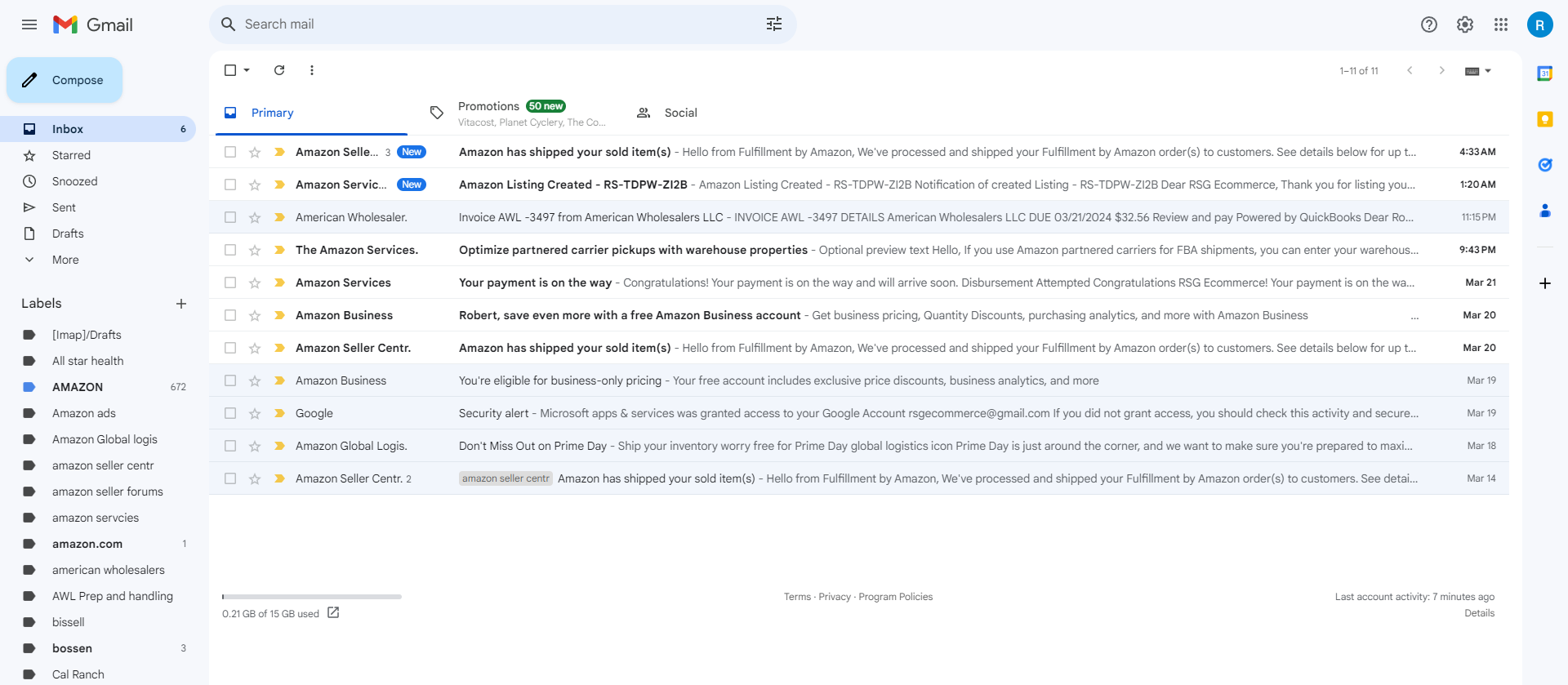The width and height of the screenshot is (1568, 685).
Task: Star the Google Security alert email
Action: tap(255, 413)
